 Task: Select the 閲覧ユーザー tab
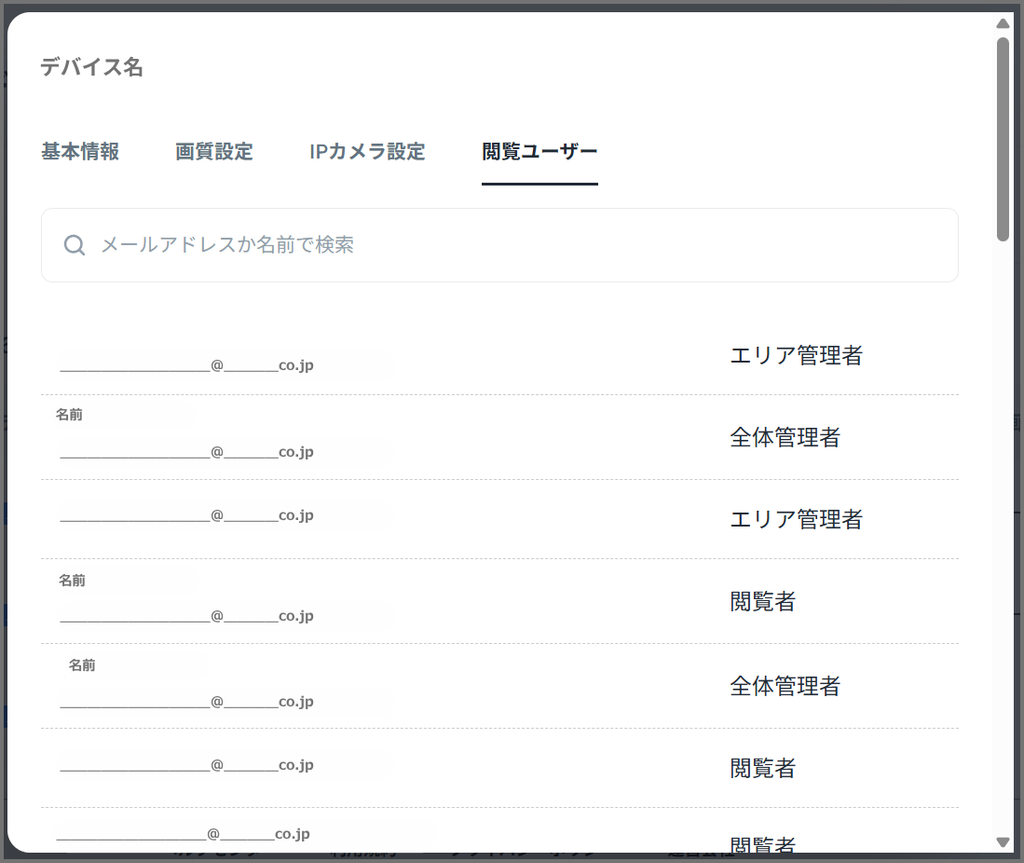pos(539,152)
